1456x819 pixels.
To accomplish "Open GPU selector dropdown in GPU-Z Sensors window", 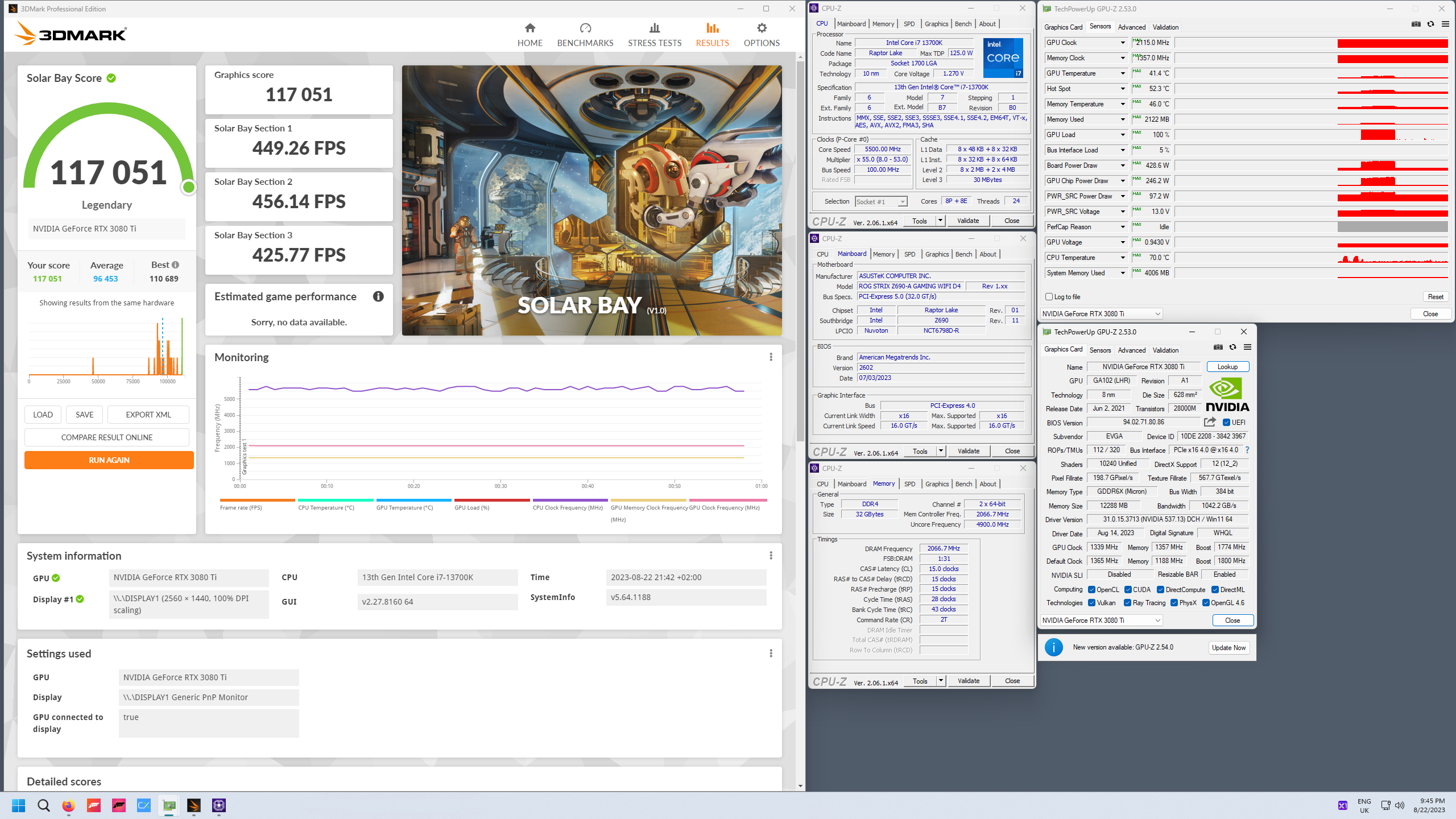I will click(1101, 314).
